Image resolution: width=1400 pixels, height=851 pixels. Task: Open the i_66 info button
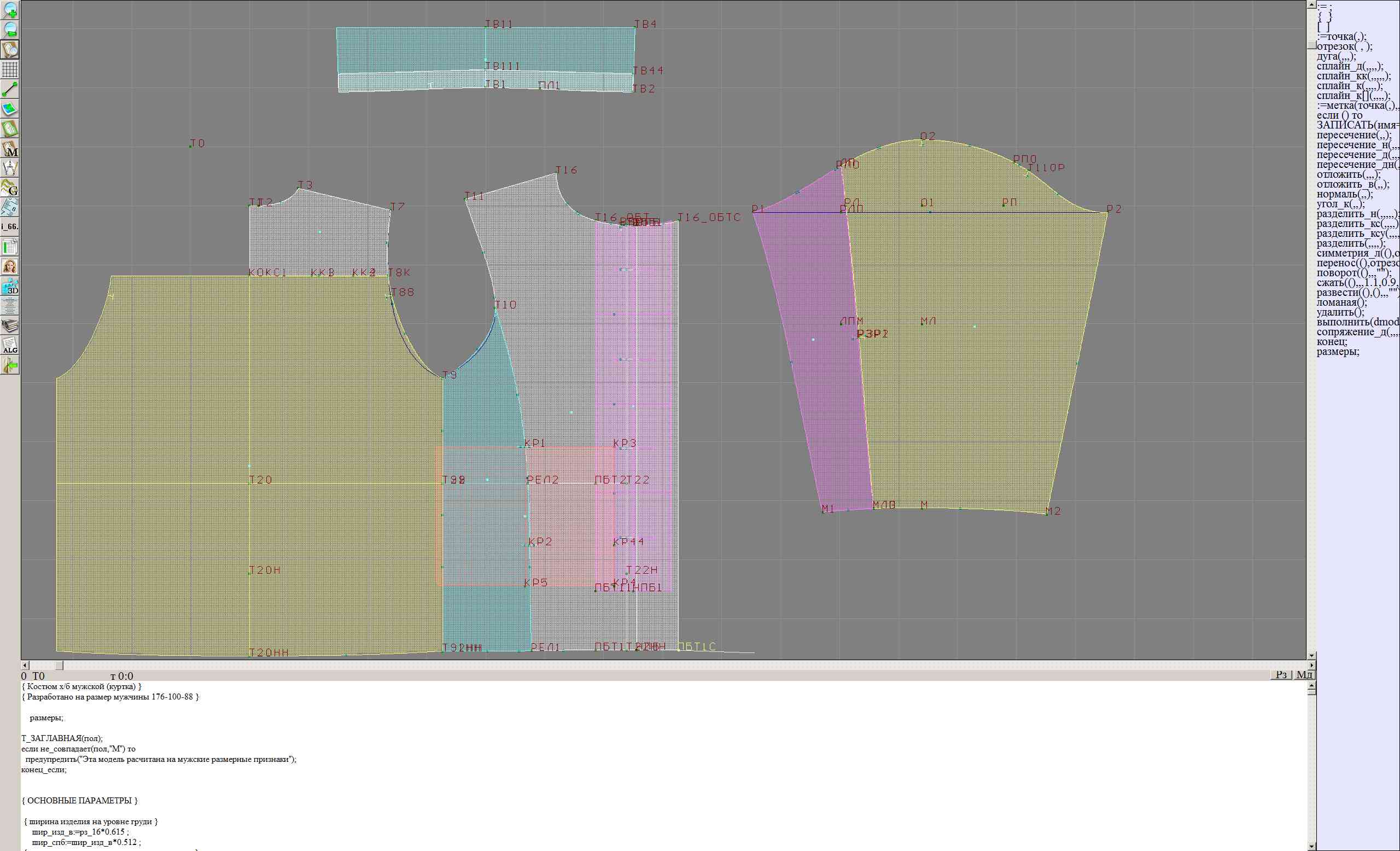(10, 226)
